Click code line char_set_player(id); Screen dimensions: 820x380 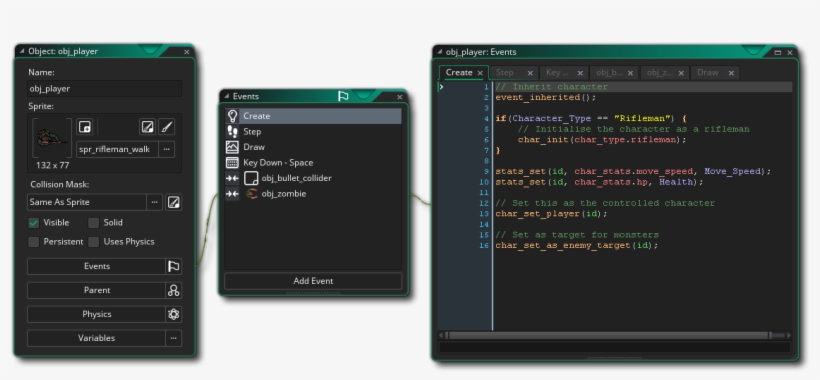click(x=551, y=214)
